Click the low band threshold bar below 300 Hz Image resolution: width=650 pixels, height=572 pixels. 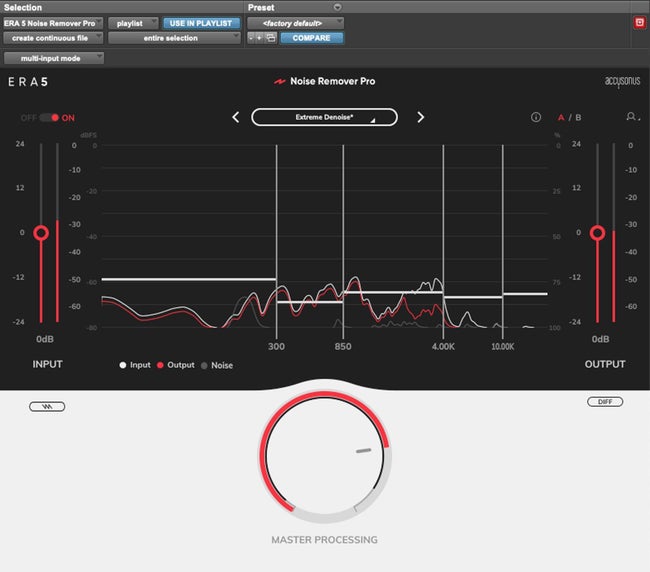tap(189, 279)
